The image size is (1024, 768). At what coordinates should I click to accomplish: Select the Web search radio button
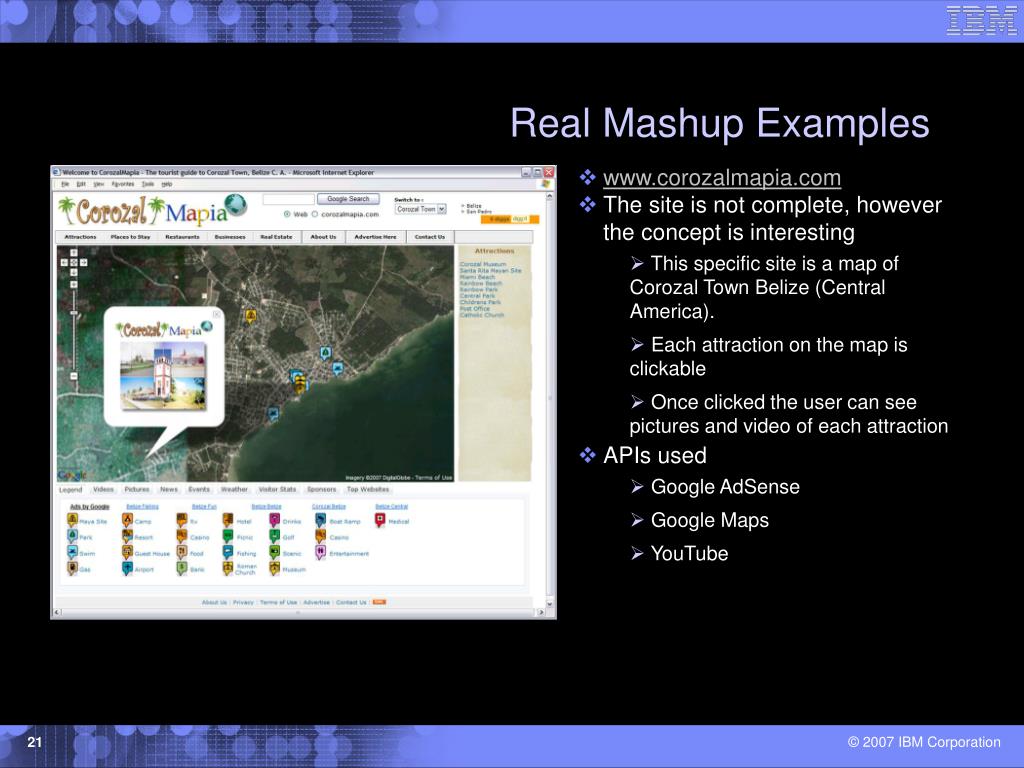click(x=287, y=214)
